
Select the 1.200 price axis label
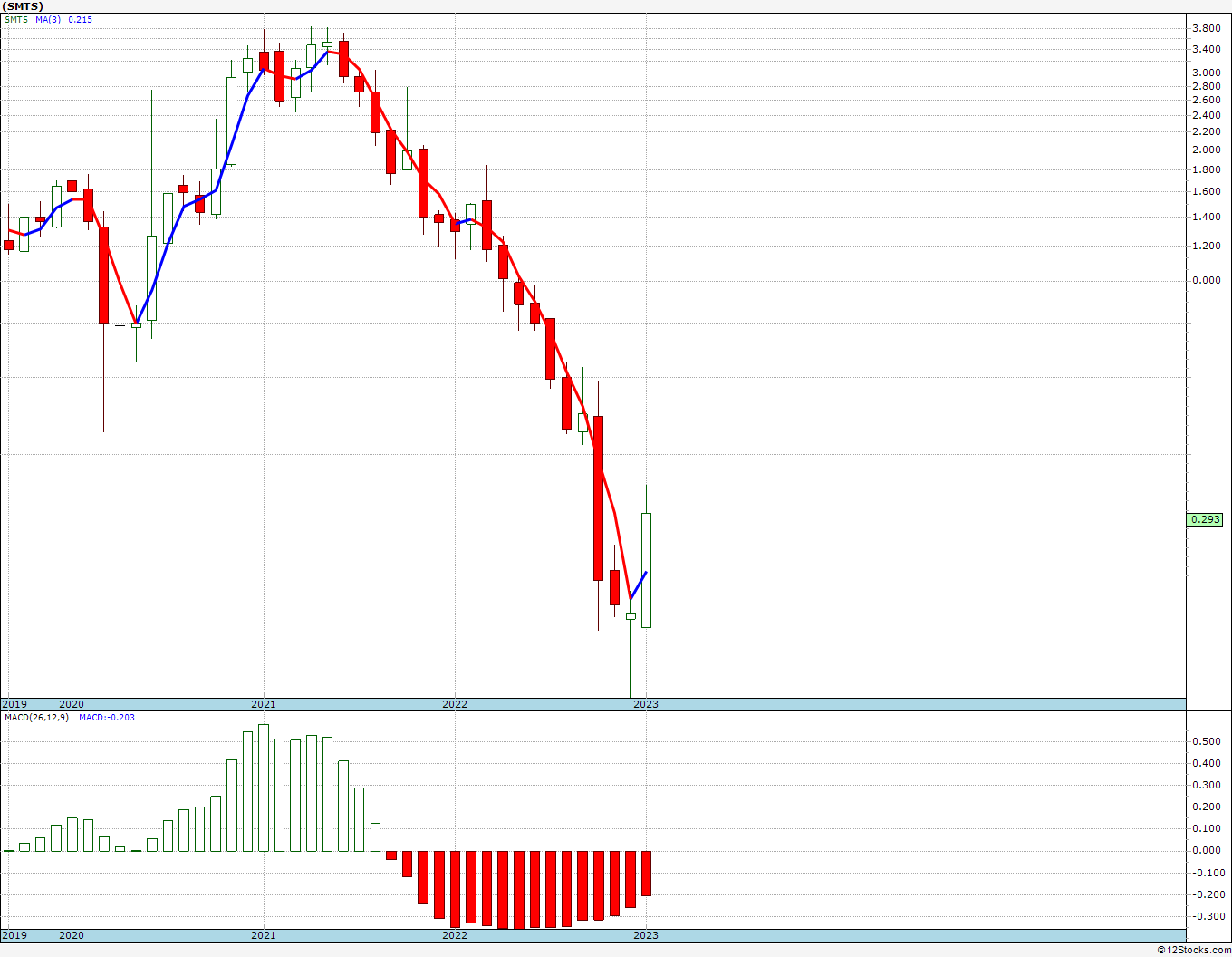1205,246
